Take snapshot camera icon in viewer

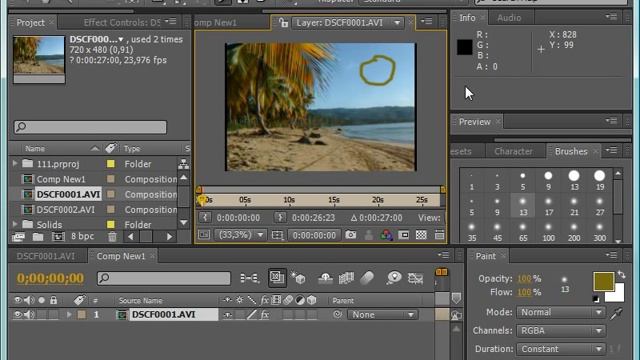click(350, 235)
